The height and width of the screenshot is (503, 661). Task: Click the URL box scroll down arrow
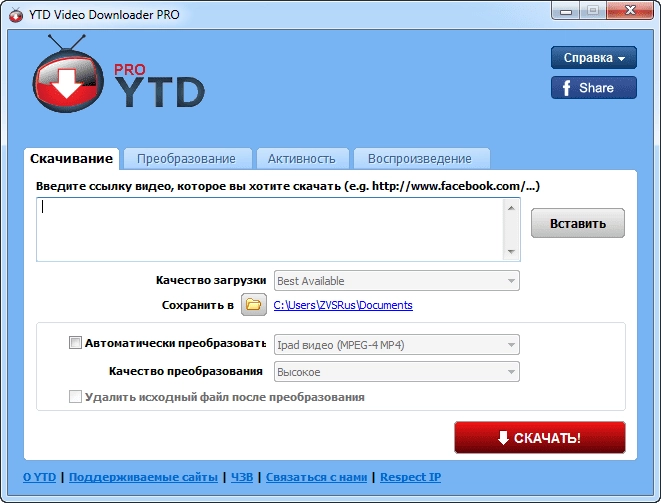click(x=511, y=252)
